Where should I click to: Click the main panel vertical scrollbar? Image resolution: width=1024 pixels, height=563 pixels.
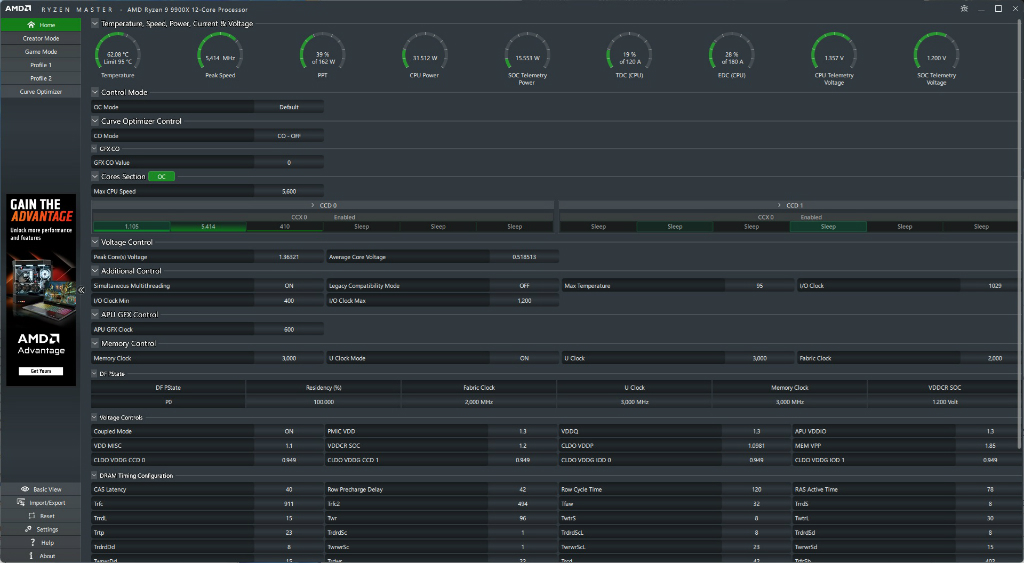1021,235
